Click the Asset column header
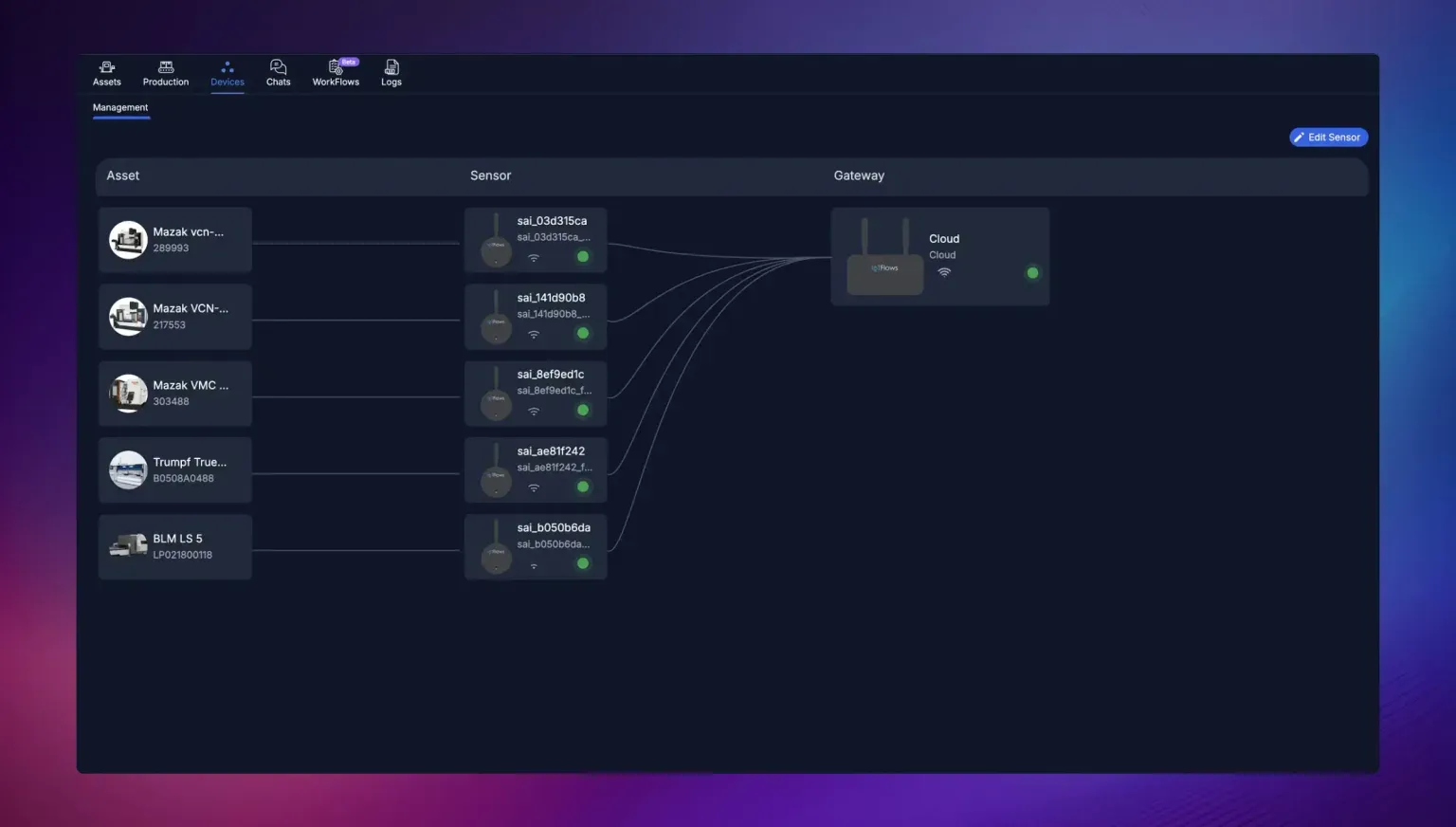 tap(123, 175)
